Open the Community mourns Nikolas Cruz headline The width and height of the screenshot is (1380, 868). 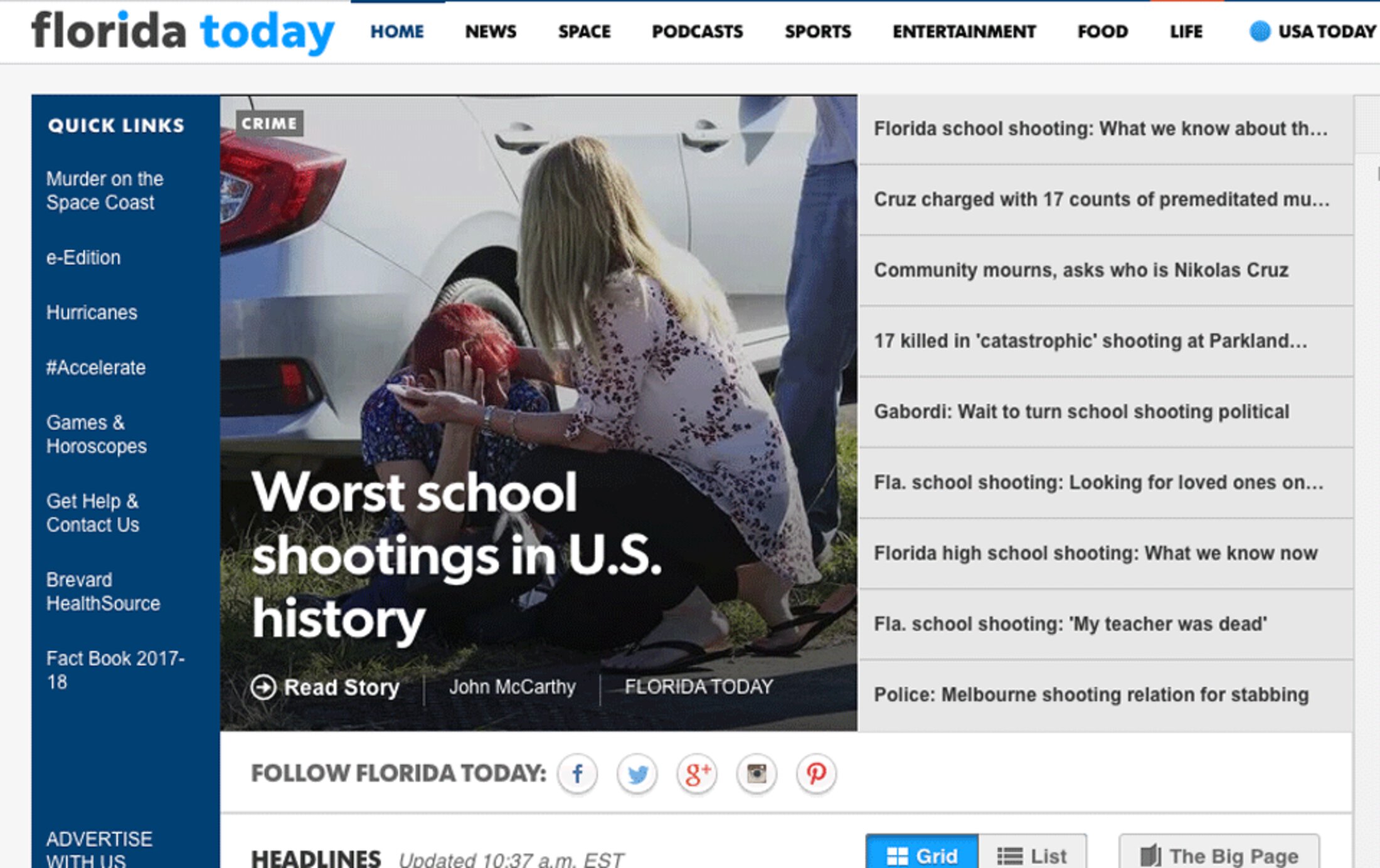click(1081, 270)
